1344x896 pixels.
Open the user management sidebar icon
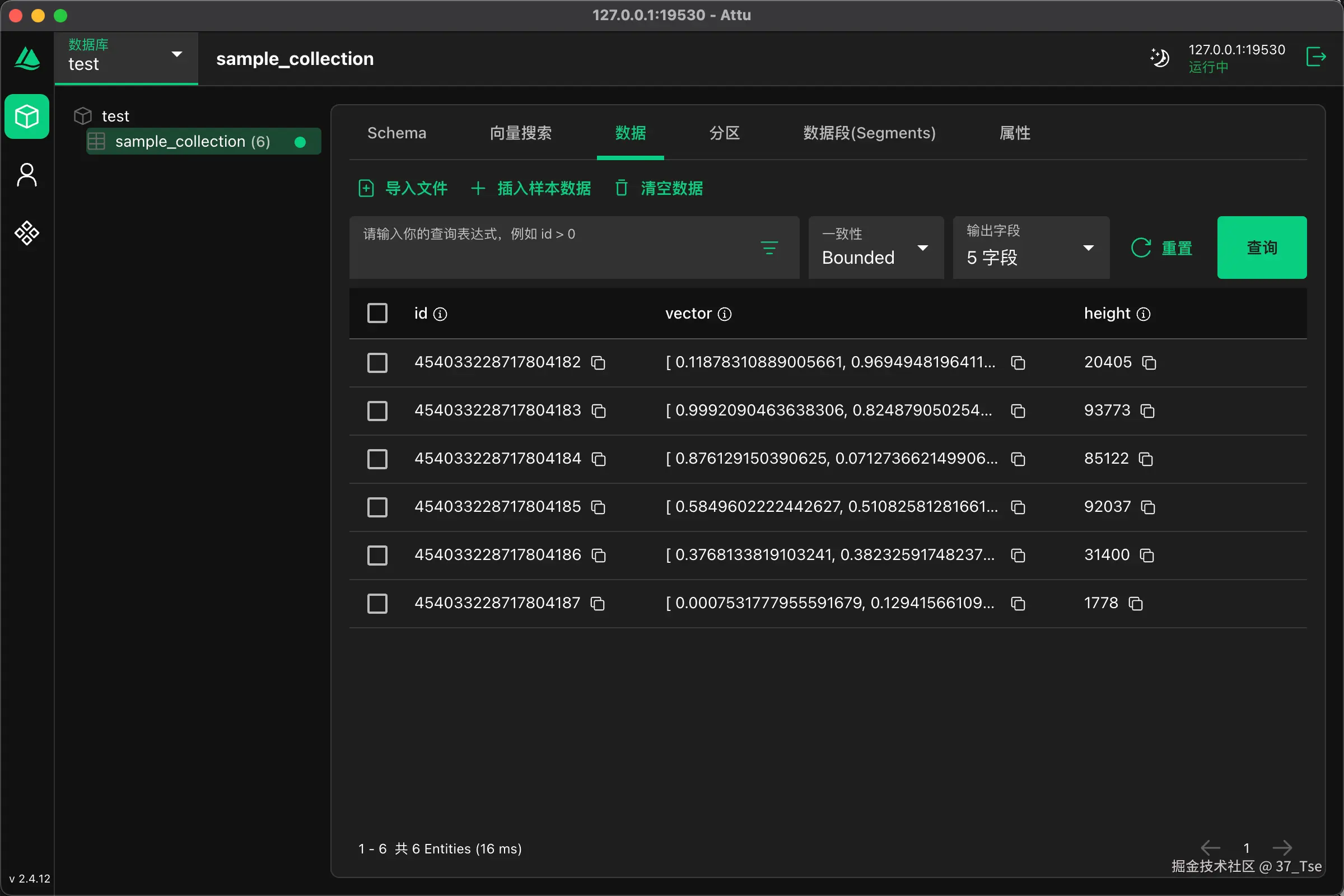27,175
